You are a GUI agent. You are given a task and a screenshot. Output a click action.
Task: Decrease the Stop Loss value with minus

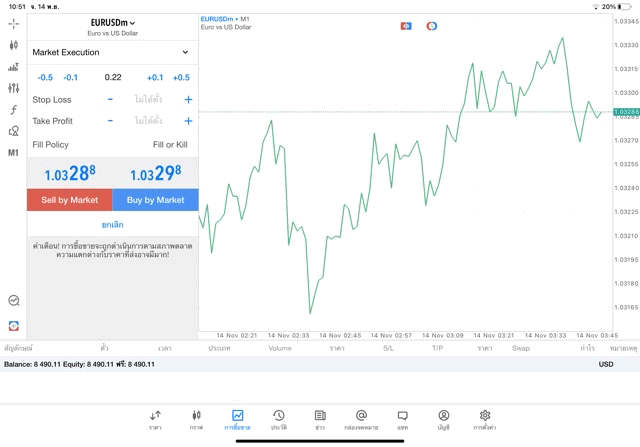coord(110,99)
